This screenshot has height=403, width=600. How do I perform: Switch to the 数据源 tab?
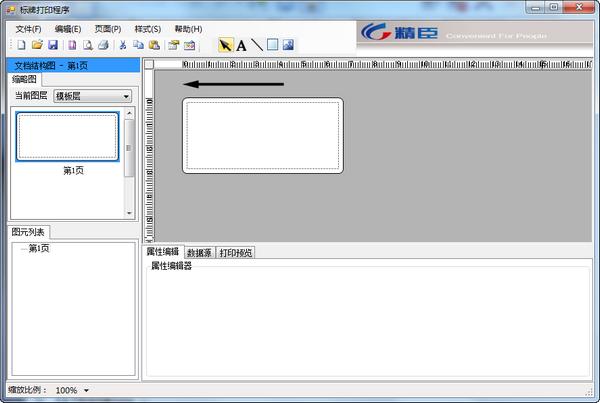point(199,253)
